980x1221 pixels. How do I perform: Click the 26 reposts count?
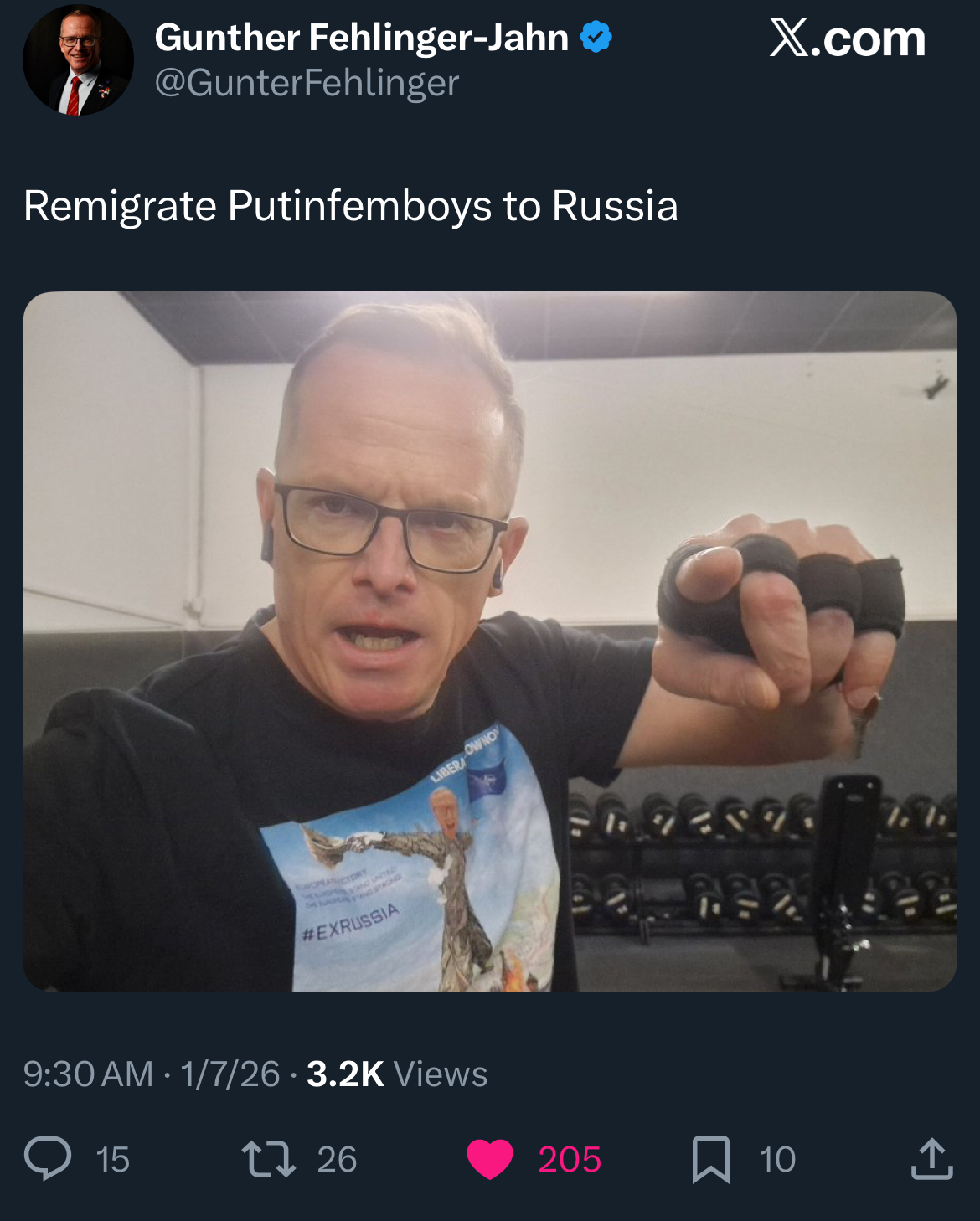click(x=337, y=1160)
